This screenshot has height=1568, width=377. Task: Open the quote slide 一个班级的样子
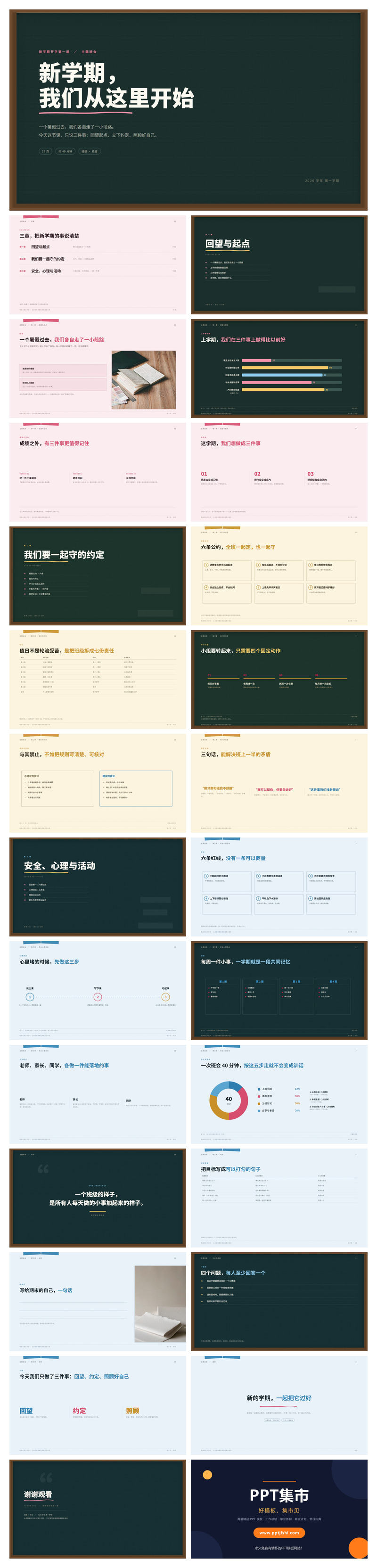[98, 1199]
